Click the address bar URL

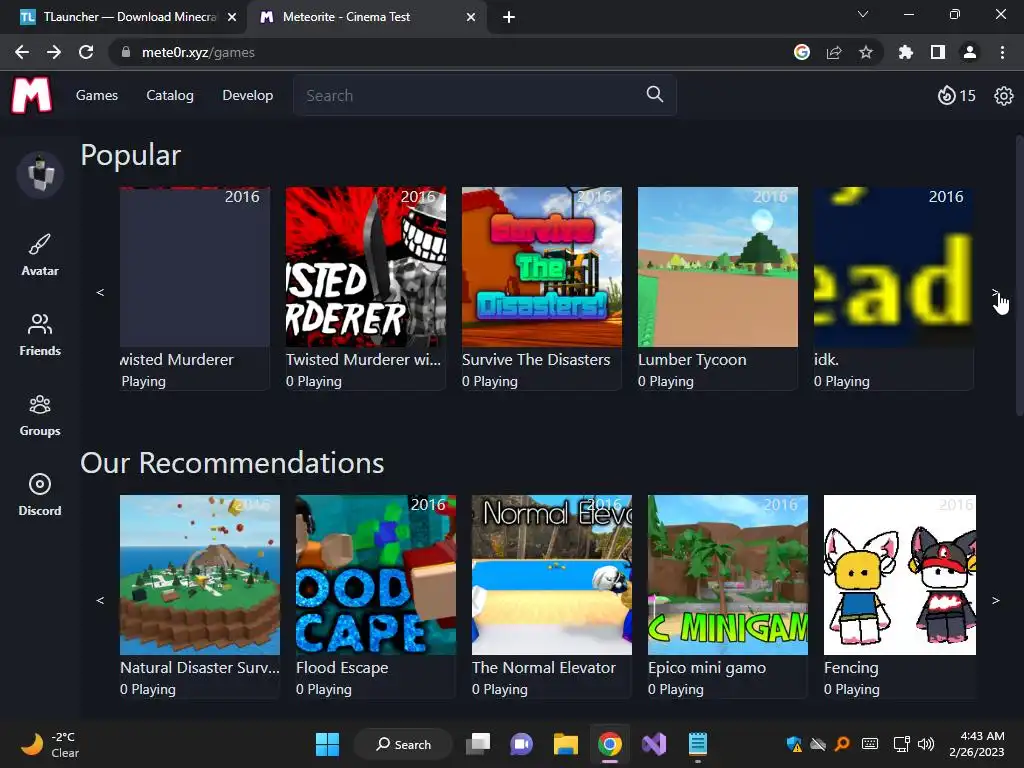coord(198,52)
